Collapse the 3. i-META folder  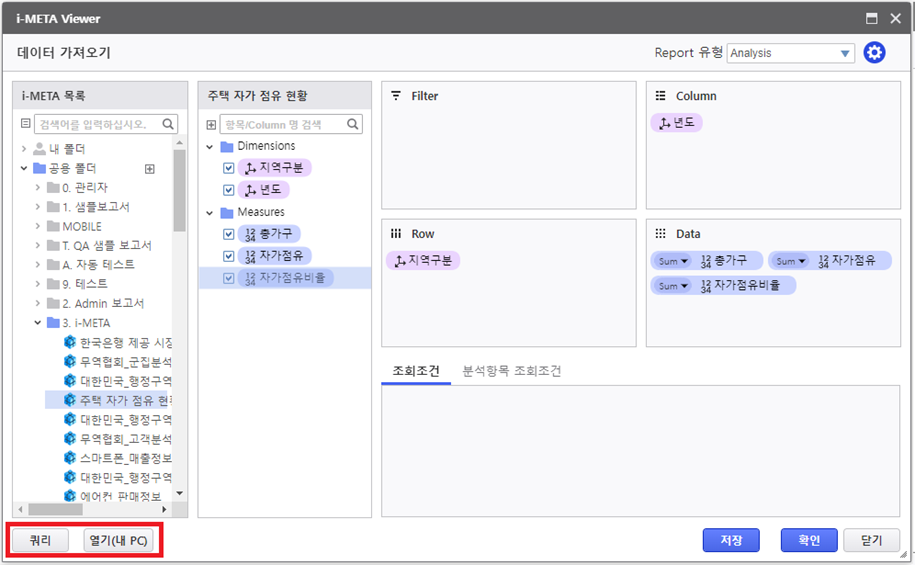point(38,323)
